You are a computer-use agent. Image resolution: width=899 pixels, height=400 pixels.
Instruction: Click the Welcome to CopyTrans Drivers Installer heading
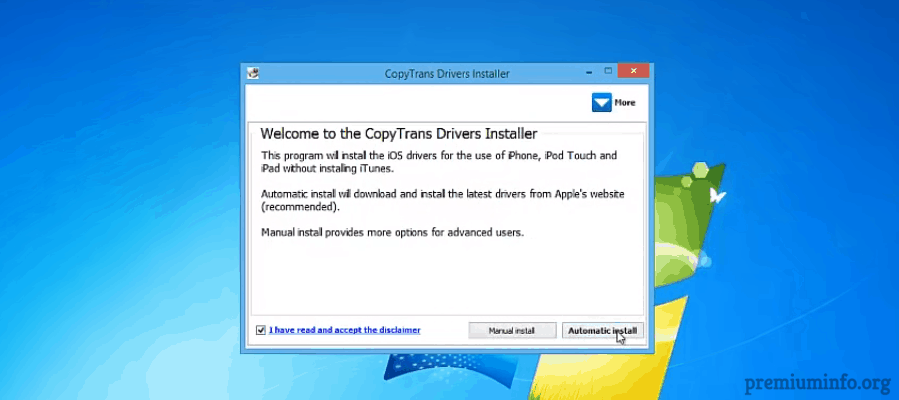pos(398,134)
